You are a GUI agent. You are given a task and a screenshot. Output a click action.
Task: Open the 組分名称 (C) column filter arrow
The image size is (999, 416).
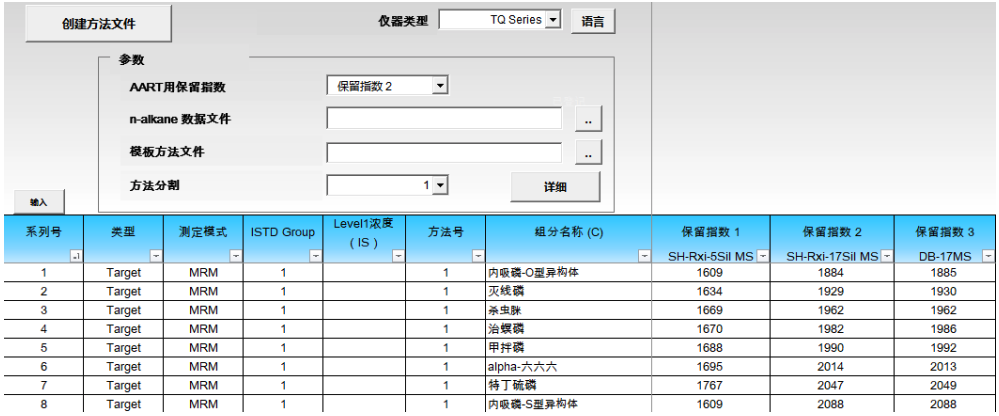click(x=643, y=257)
